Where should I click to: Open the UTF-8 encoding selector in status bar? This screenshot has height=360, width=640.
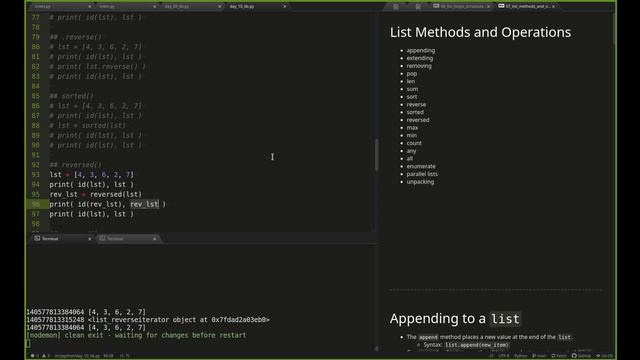click(x=504, y=356)
